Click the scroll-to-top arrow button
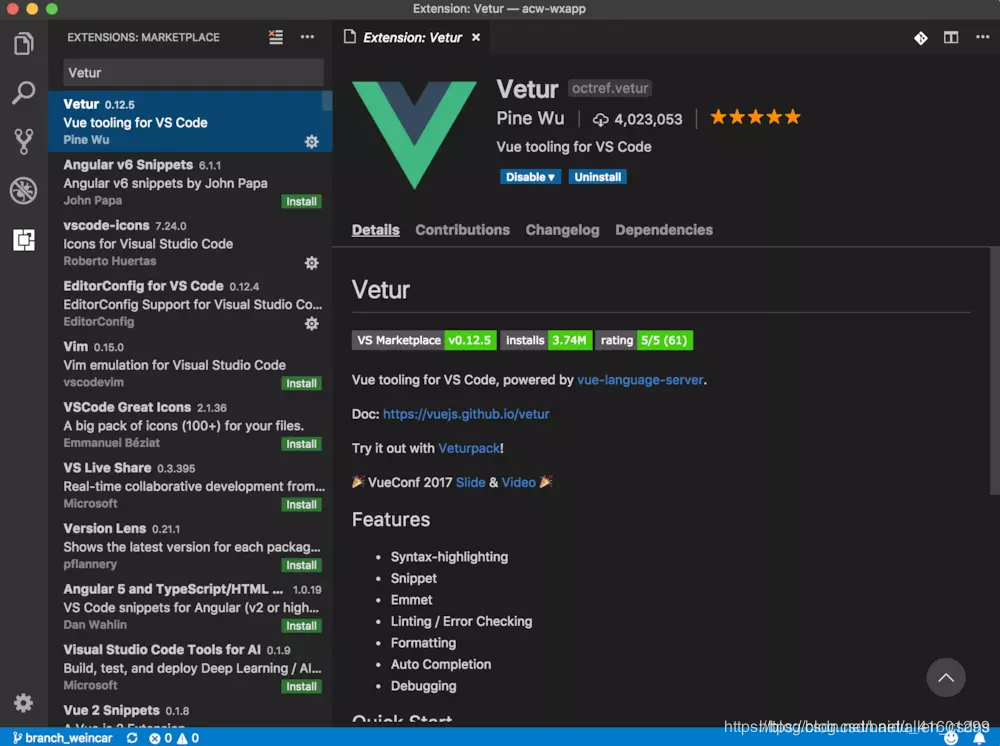Screen dimensions: 1000x746 point(945,677)
